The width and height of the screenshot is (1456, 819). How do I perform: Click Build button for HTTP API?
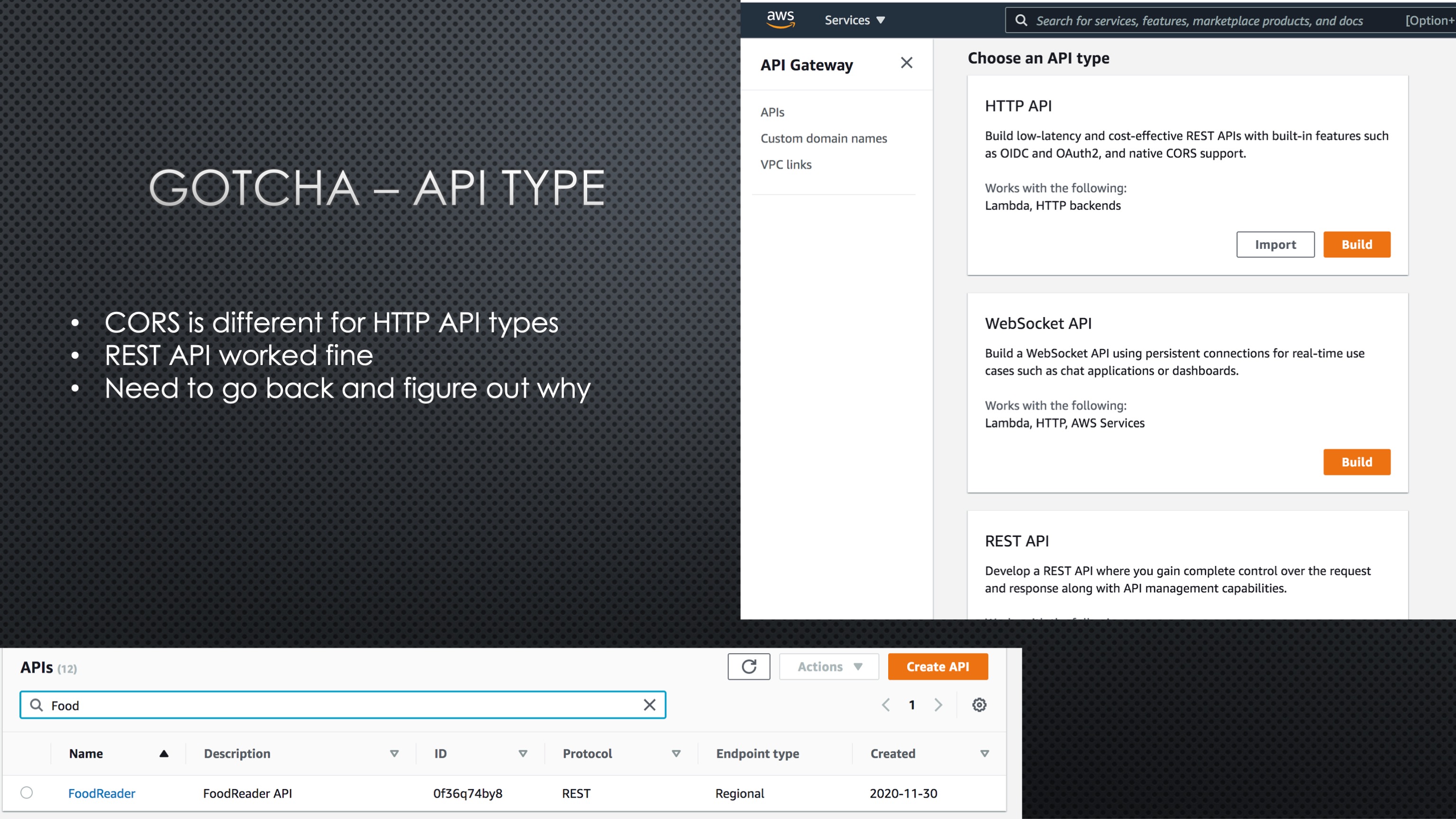click(1356, 244)
